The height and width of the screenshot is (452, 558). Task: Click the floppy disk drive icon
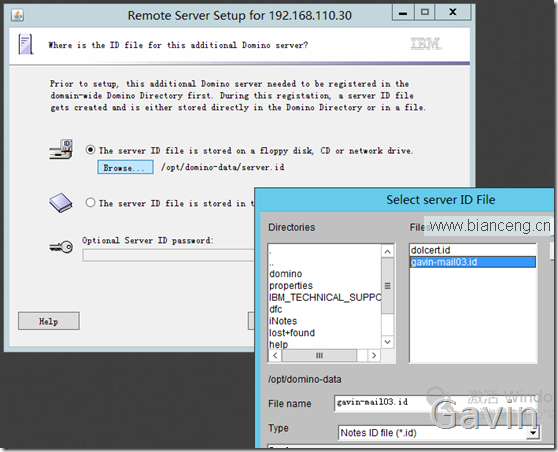pyautogui.click(x=61, y=149)
